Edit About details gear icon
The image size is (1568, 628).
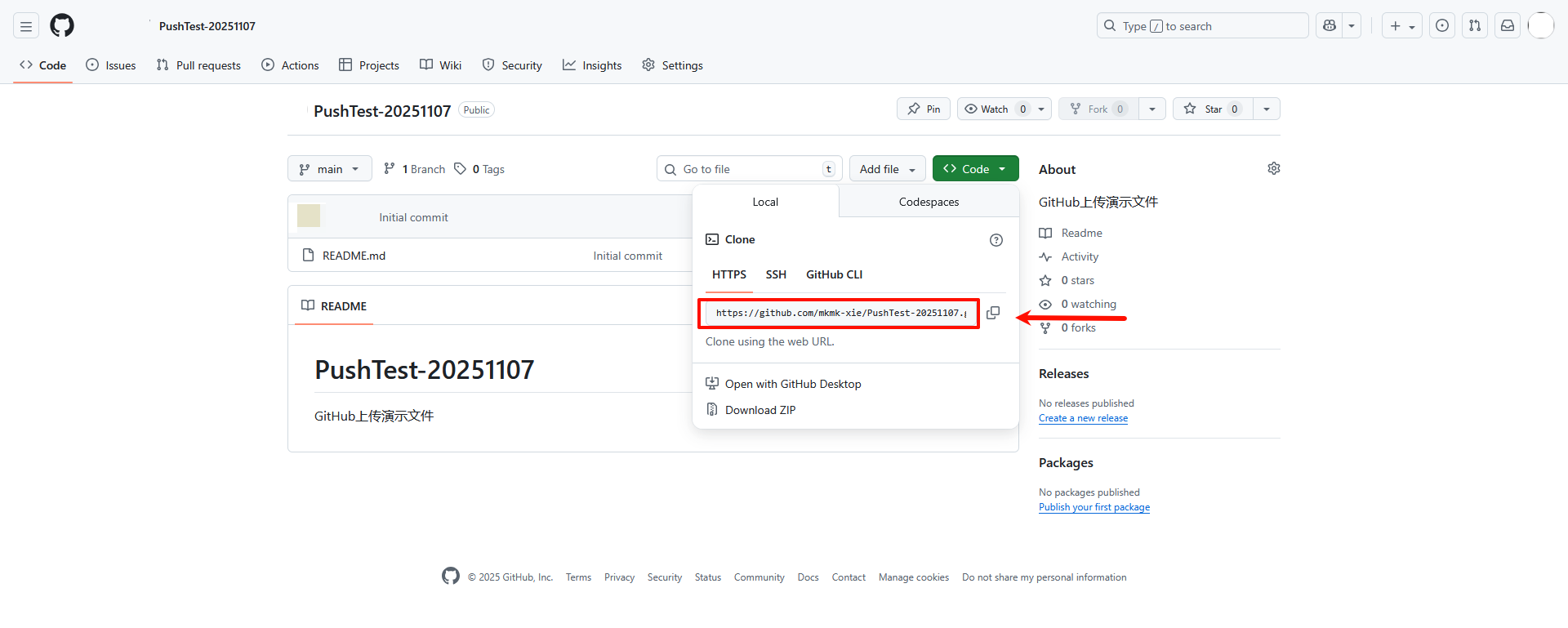(x=1274, y=168)
